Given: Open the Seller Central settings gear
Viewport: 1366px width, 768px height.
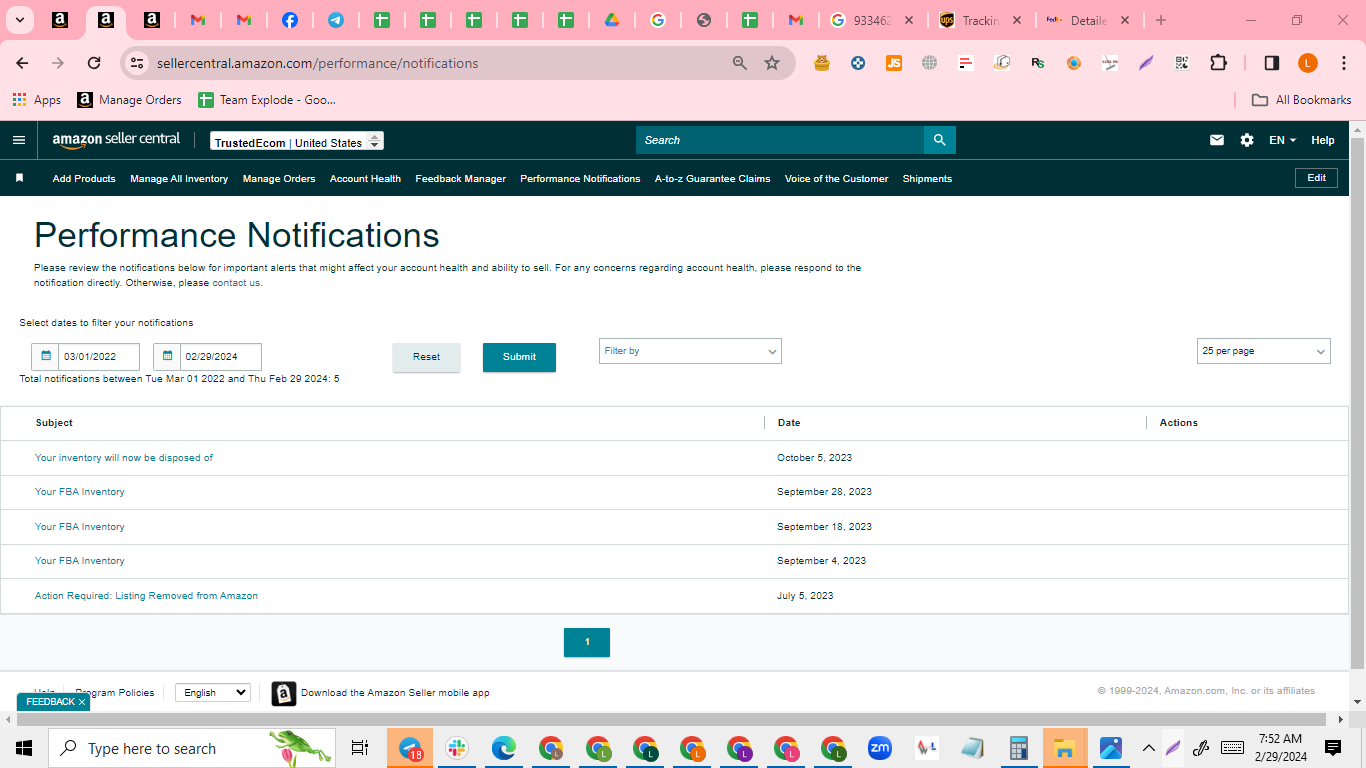Looking at the screenshot, I should tap(1247, 140).
